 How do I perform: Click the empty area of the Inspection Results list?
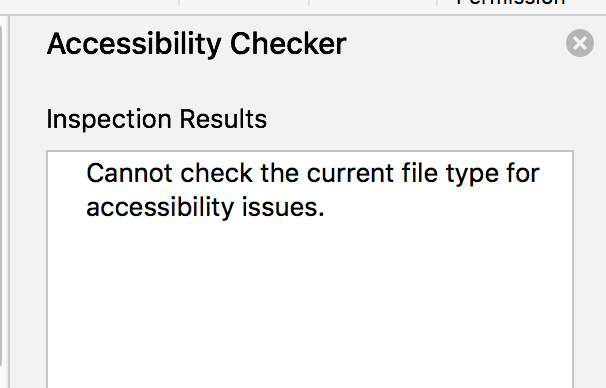[x=310, y=305]
